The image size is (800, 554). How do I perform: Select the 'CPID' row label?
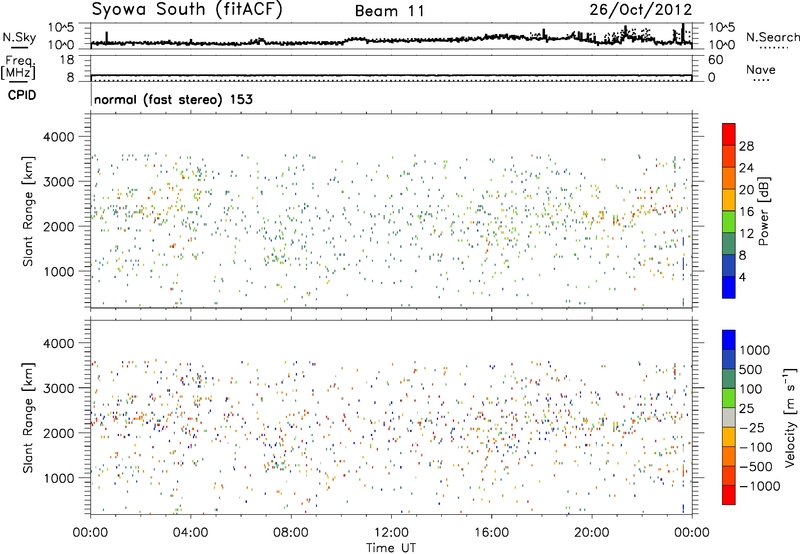coord(22,95)
